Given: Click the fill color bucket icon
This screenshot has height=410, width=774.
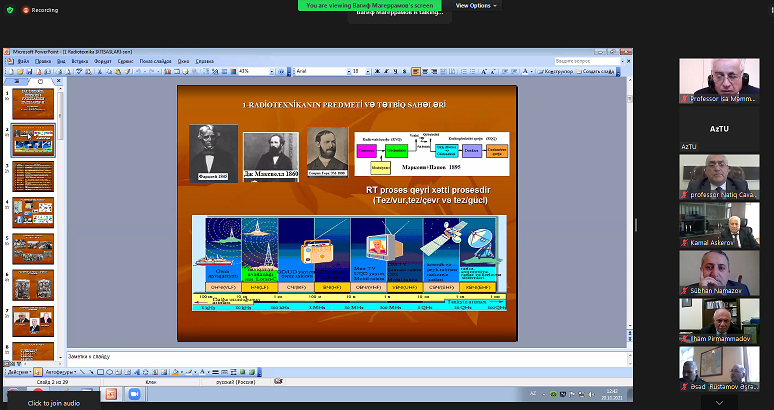Looking at the screenshot, I should (x=175, y=372).
